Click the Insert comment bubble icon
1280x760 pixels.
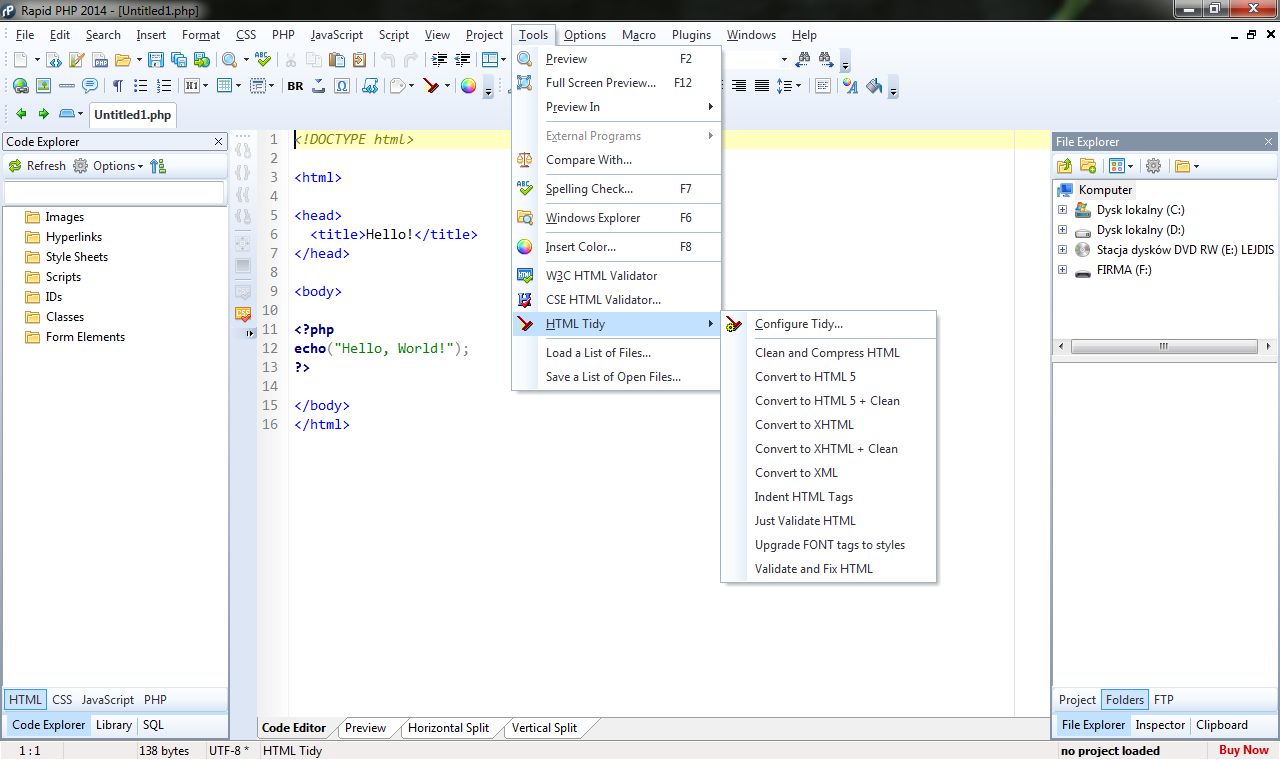click(90, 86)
